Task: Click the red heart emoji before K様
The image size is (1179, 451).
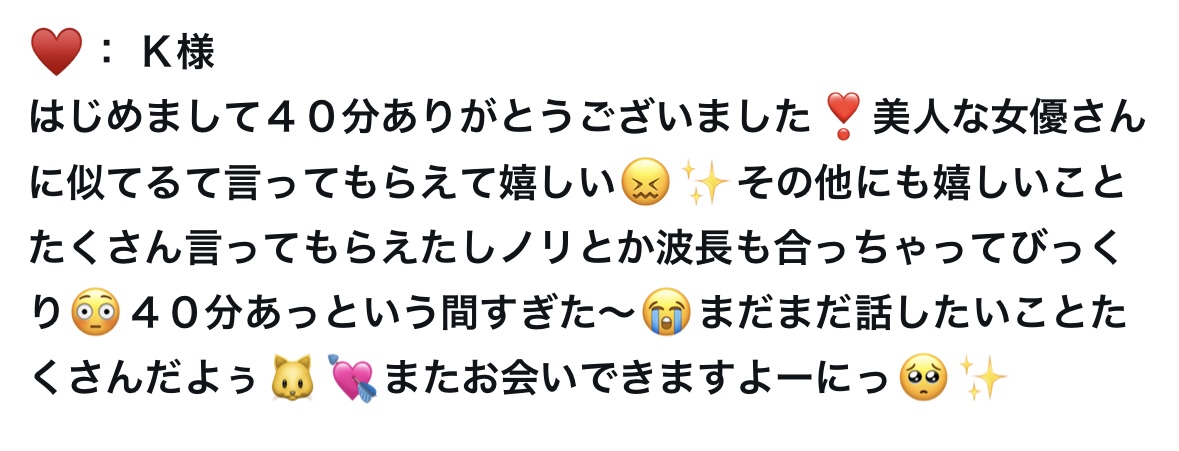Action: coord(56,53)
